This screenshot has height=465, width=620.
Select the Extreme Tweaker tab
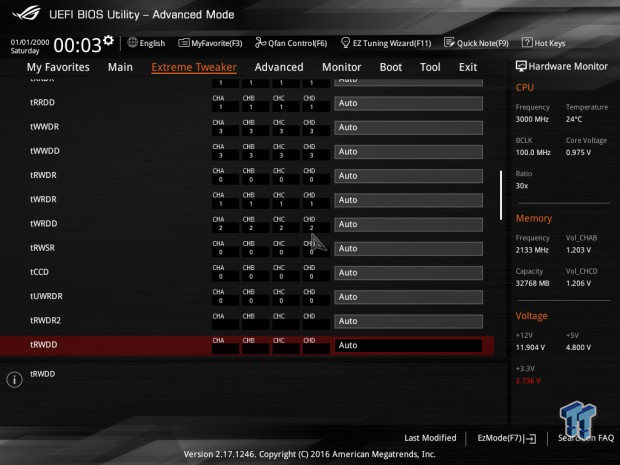click(x=194, y=67)
